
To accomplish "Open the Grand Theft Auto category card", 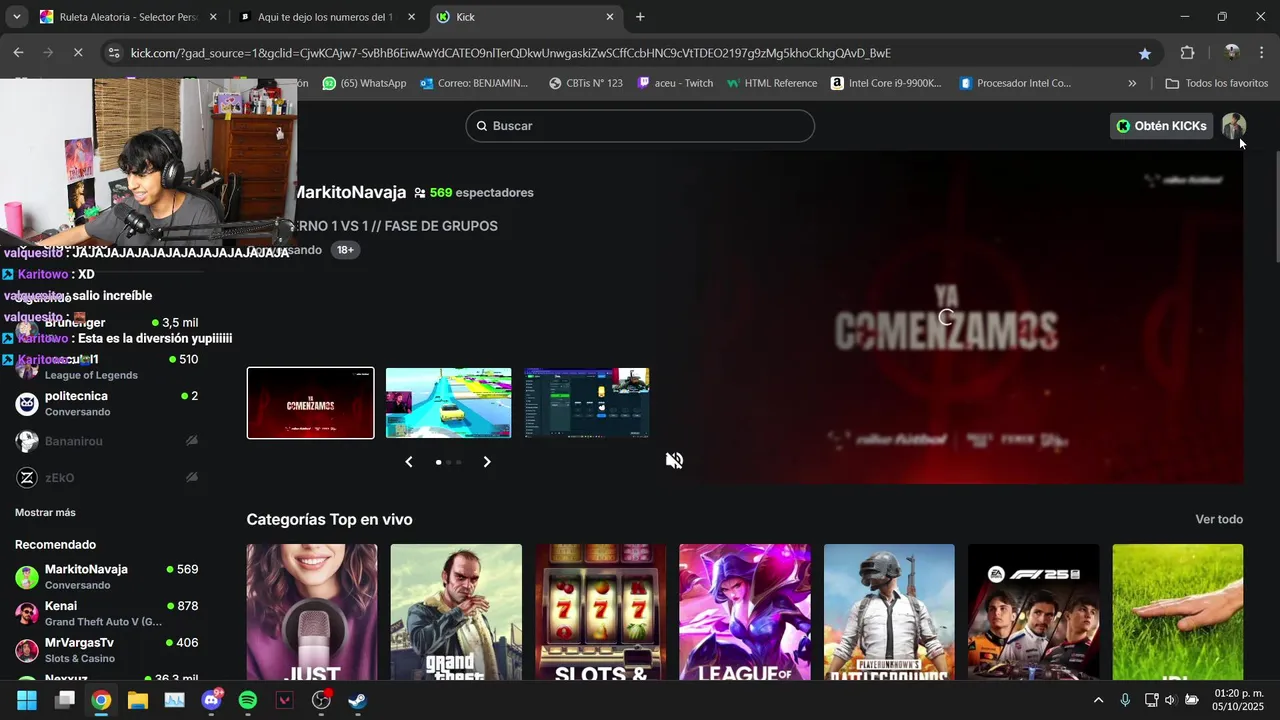I will click(456, 612).
